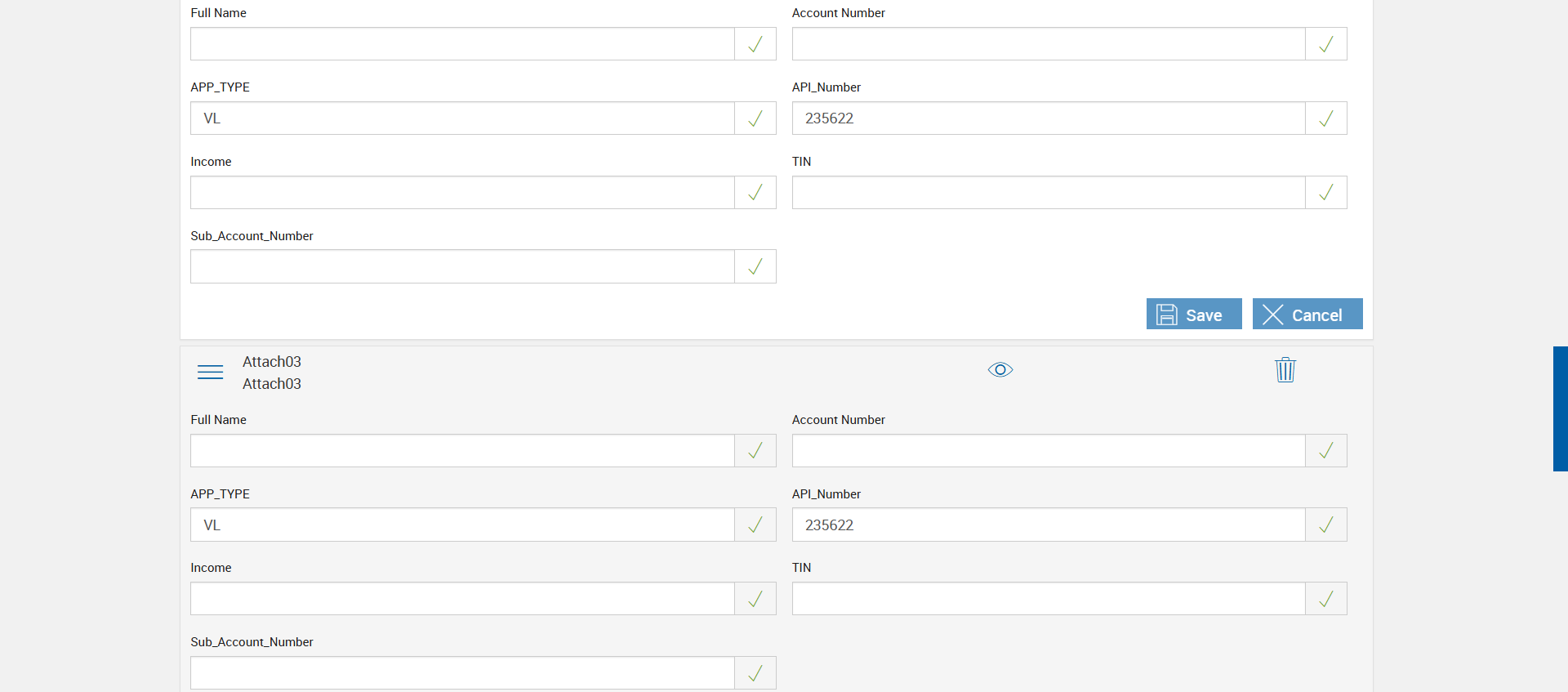Click checkmark next to top Account Number field
The height and width of the screenshot is (692, 1568).
click(1326, 44)
